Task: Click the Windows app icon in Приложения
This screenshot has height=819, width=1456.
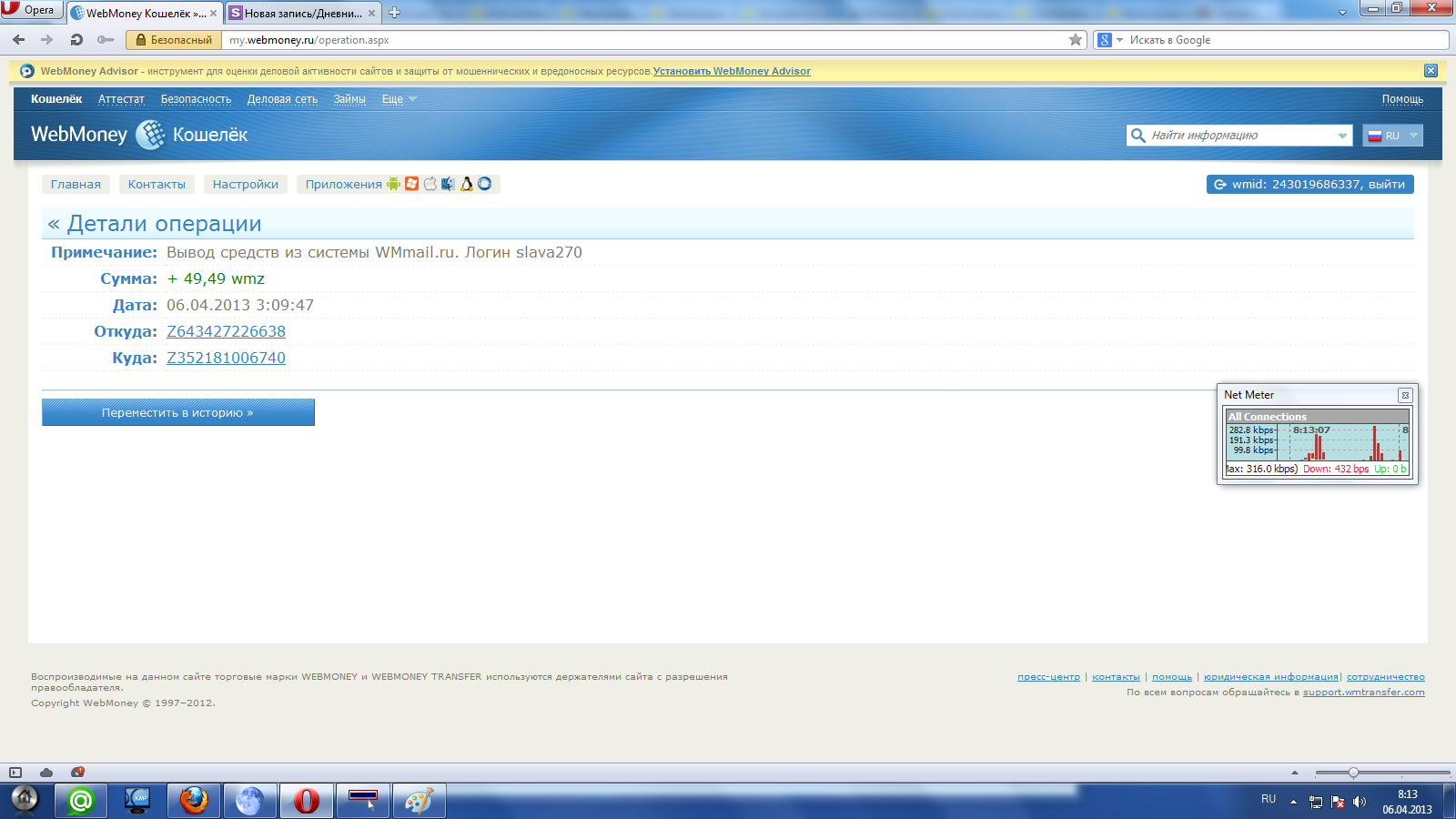Action: coord(412,184)
